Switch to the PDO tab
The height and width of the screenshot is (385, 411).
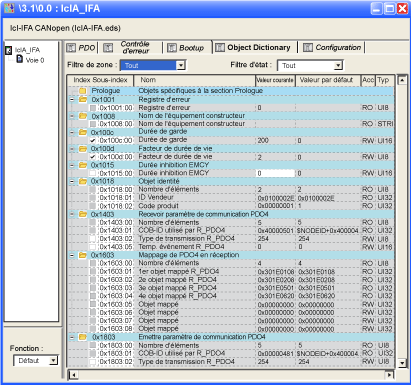click(x=81, y=48)
